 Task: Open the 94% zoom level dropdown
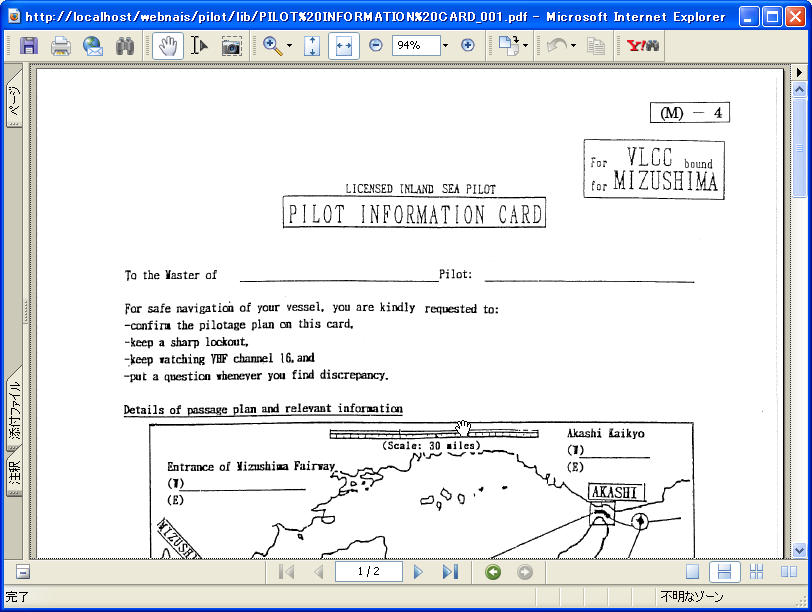[x=445, y=45]
